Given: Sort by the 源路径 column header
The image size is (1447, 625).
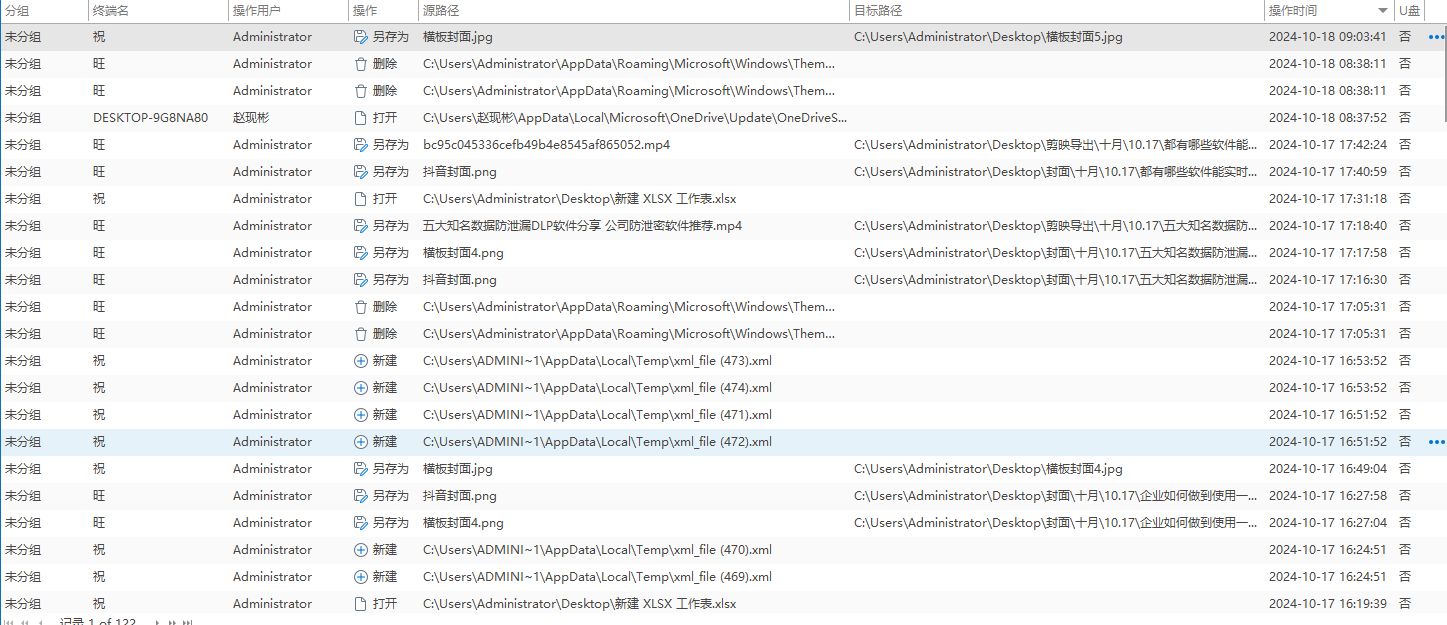Looking at the screenshot, I should [x=634, y=11].
